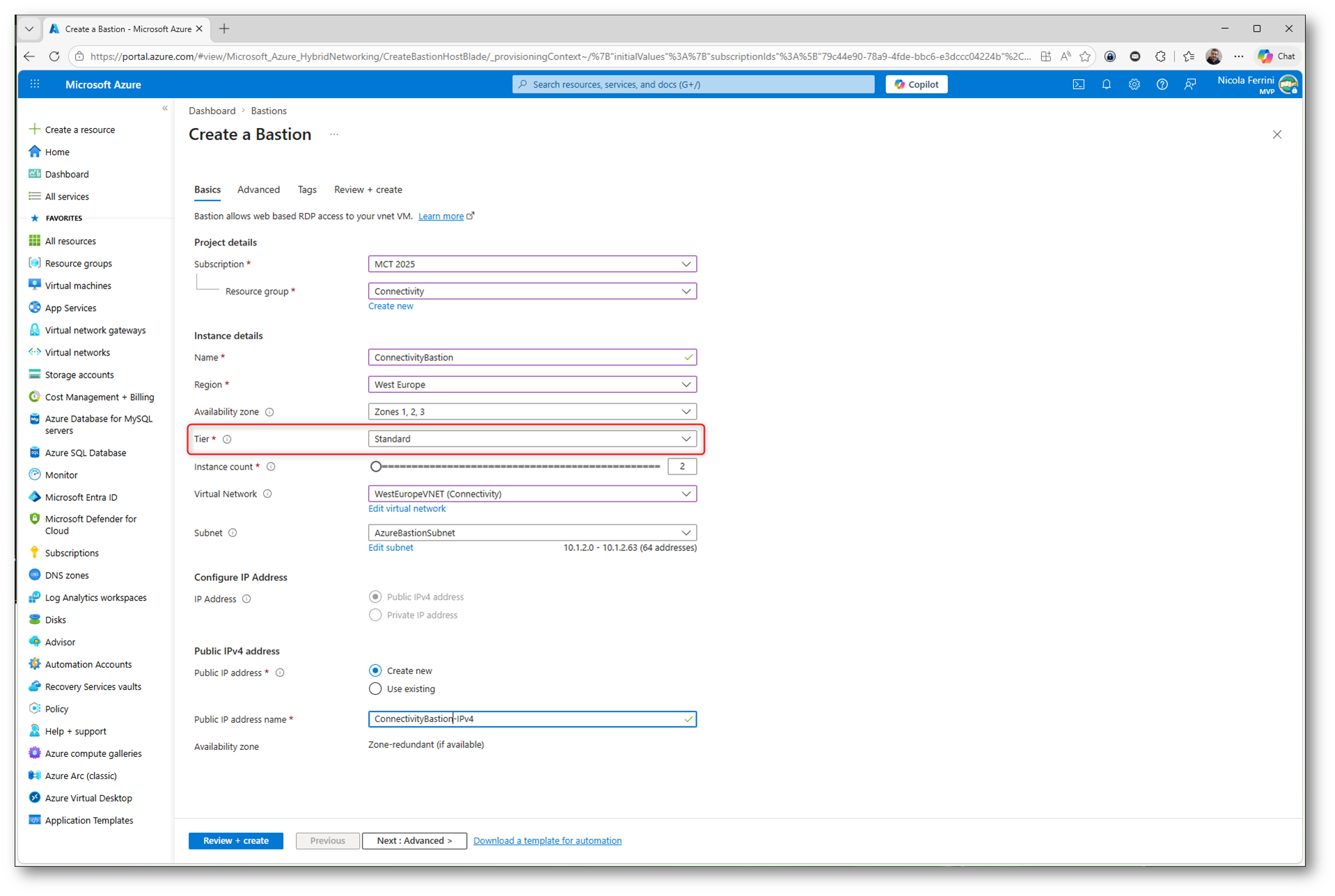Screen dimensions: 1335x896
Task: Click the Instance count slider handle
Action: 376,467
